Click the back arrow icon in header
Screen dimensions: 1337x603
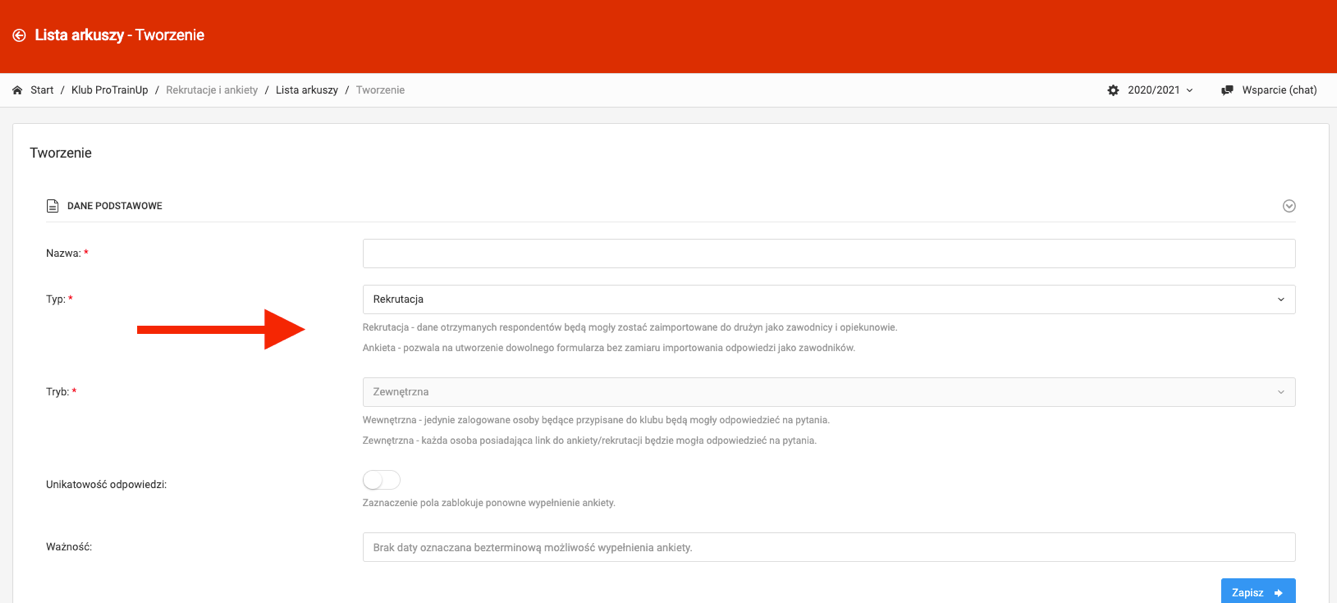tap(19, 35)
